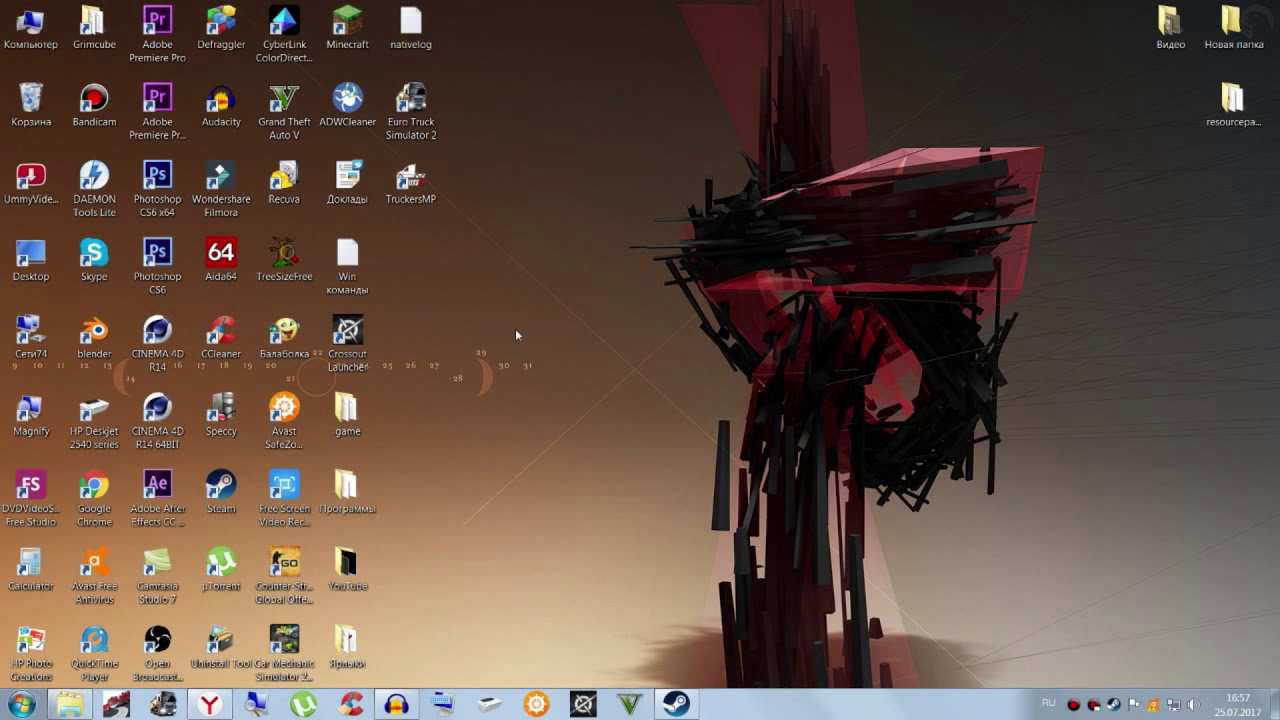Open Балаболка text-to-speech shortcut

point(284,338)
